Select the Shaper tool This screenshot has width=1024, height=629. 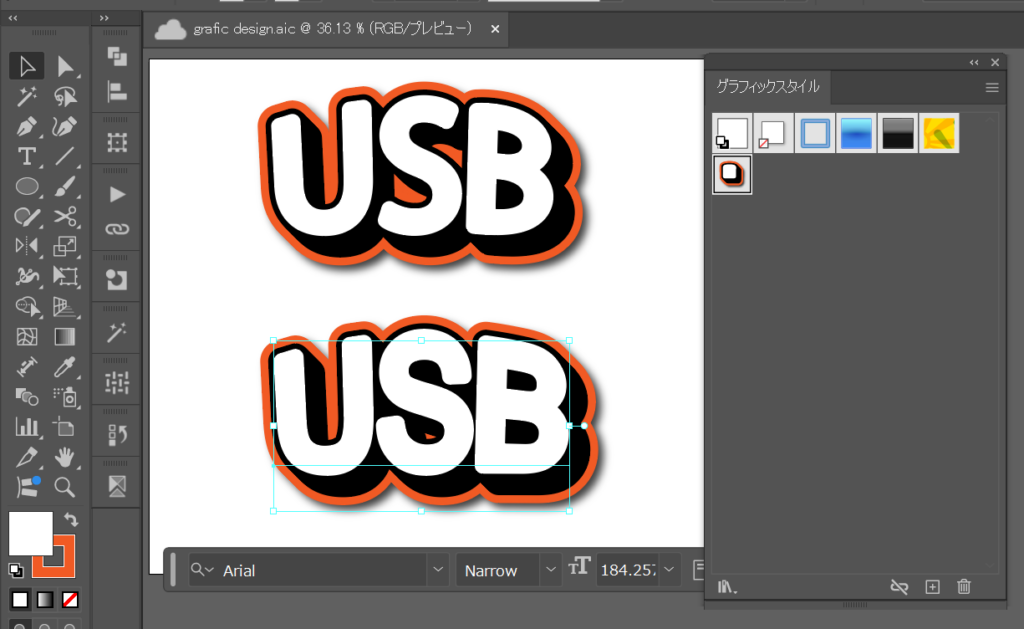27,217
